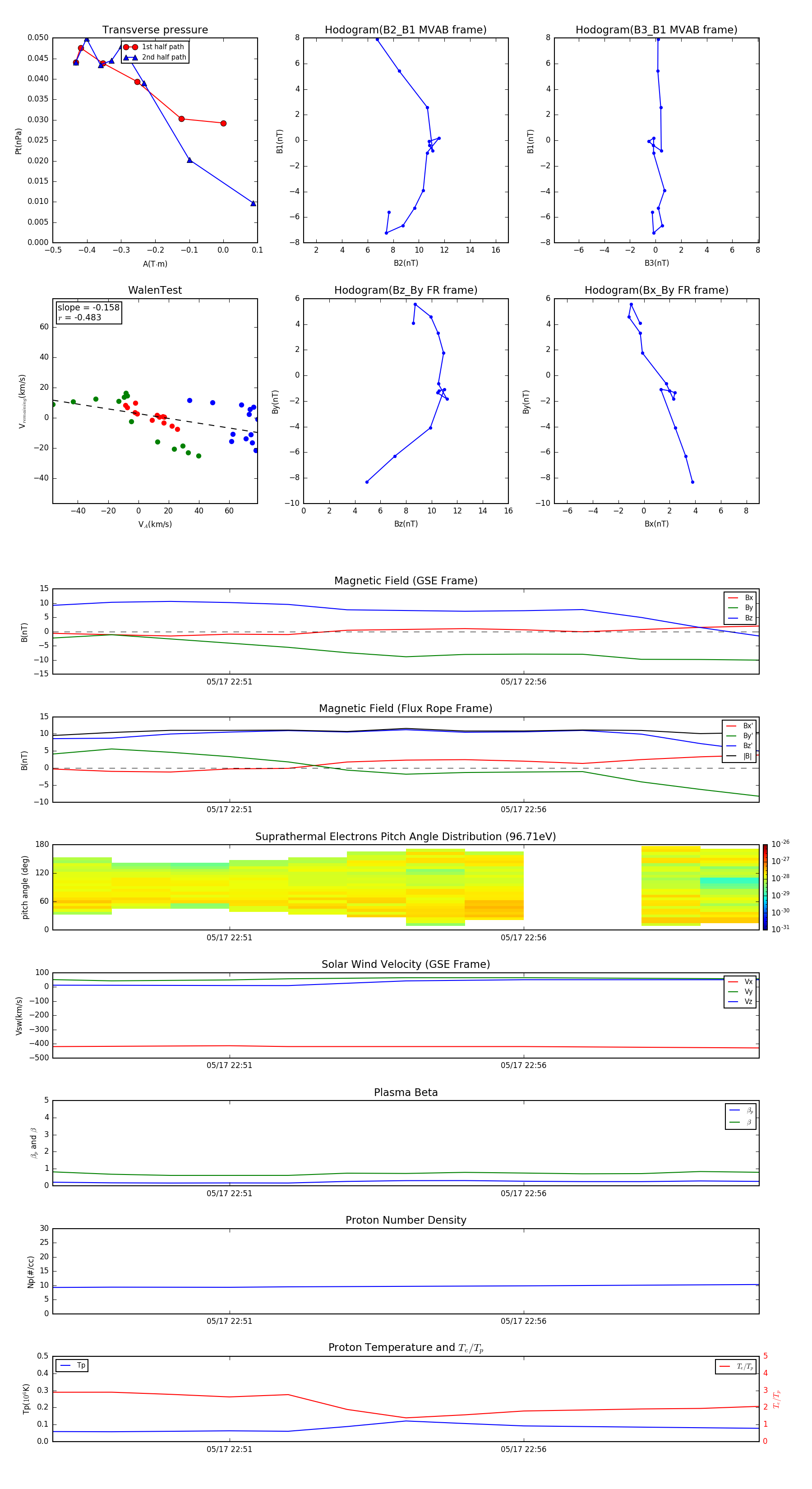Click the '1st half path' legend entry
Screen dimensions: 812x1489
[x=154, y=47]
